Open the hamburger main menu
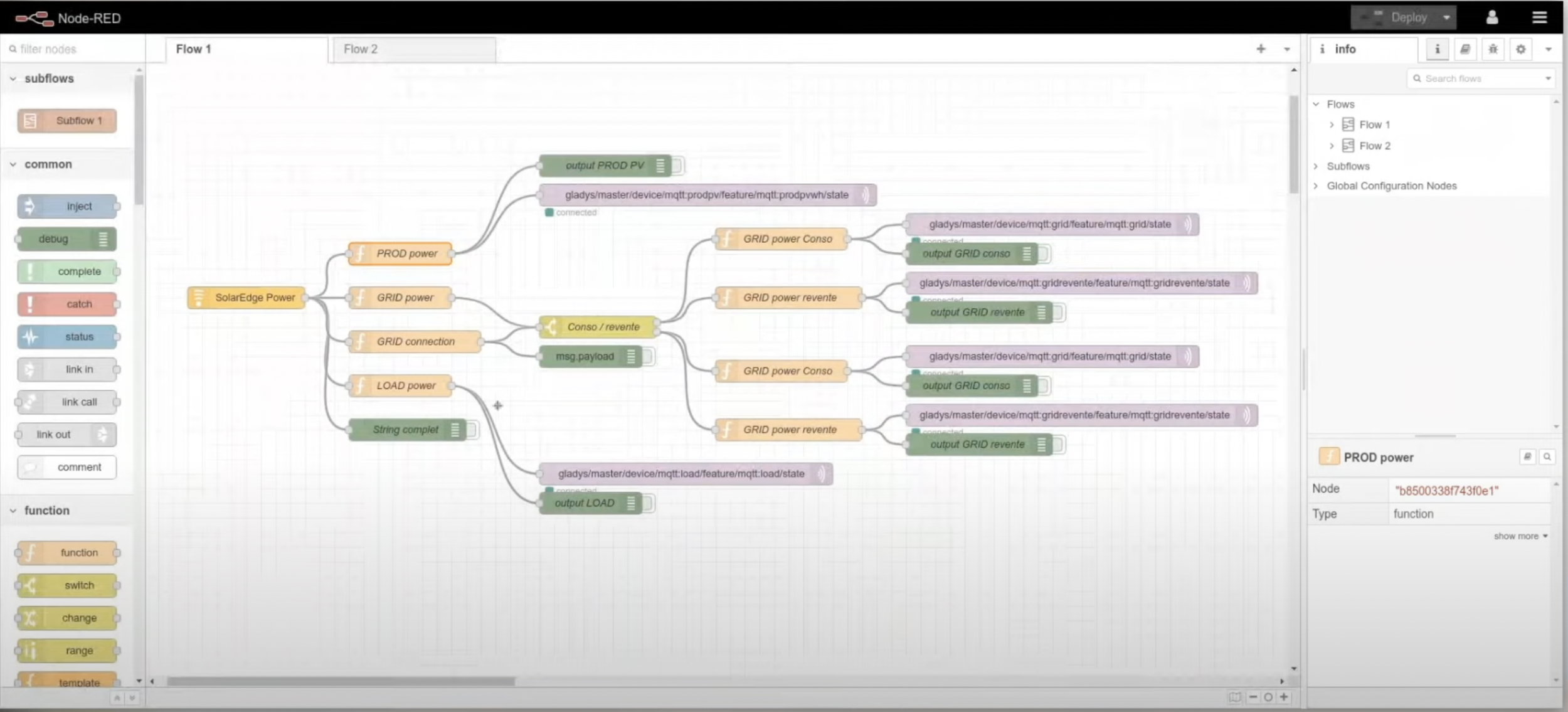The width and height of the screenshot is (1568, 712). 1539,18
